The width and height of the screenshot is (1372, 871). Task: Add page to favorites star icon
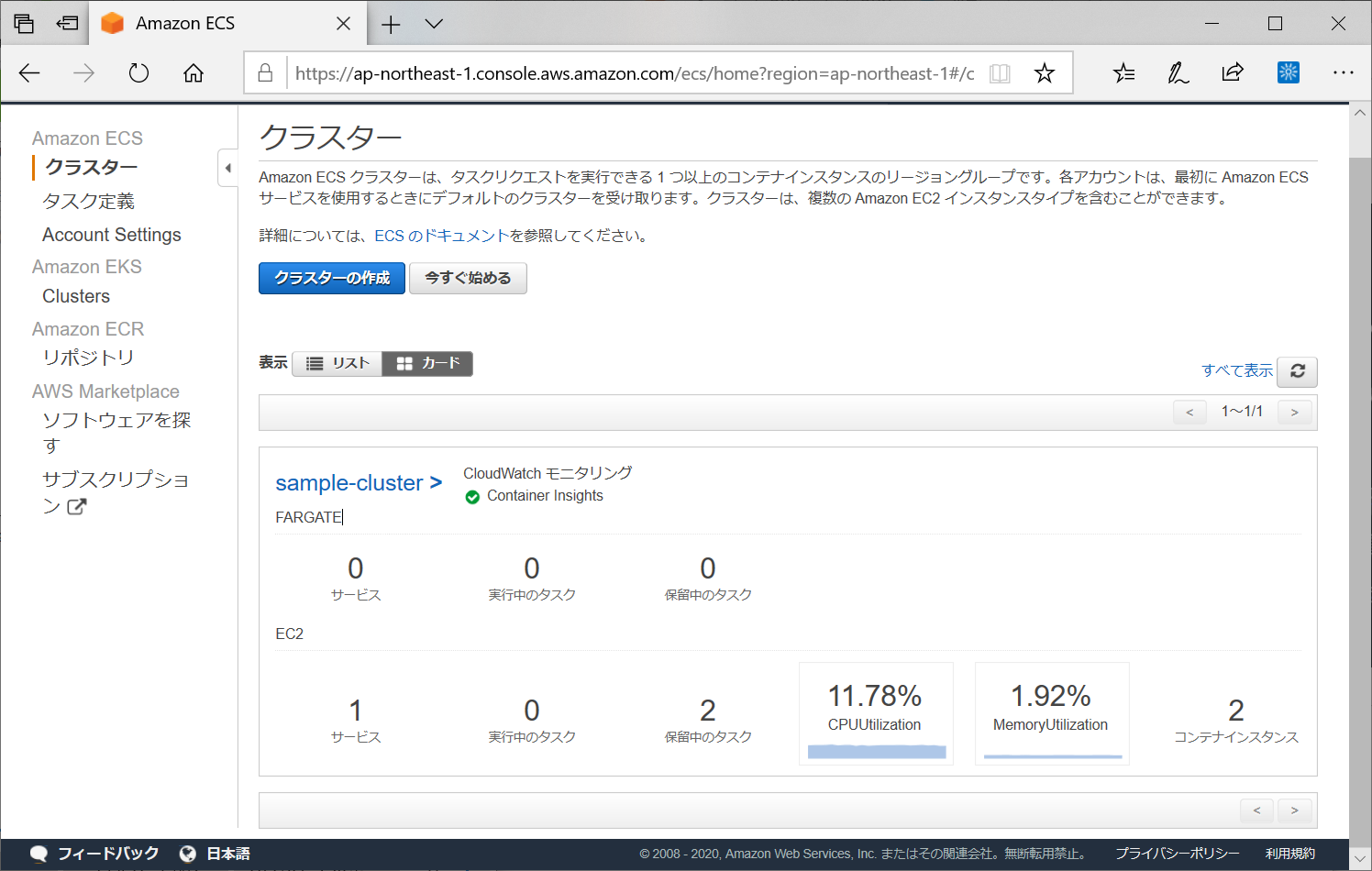coord(1044,73)
